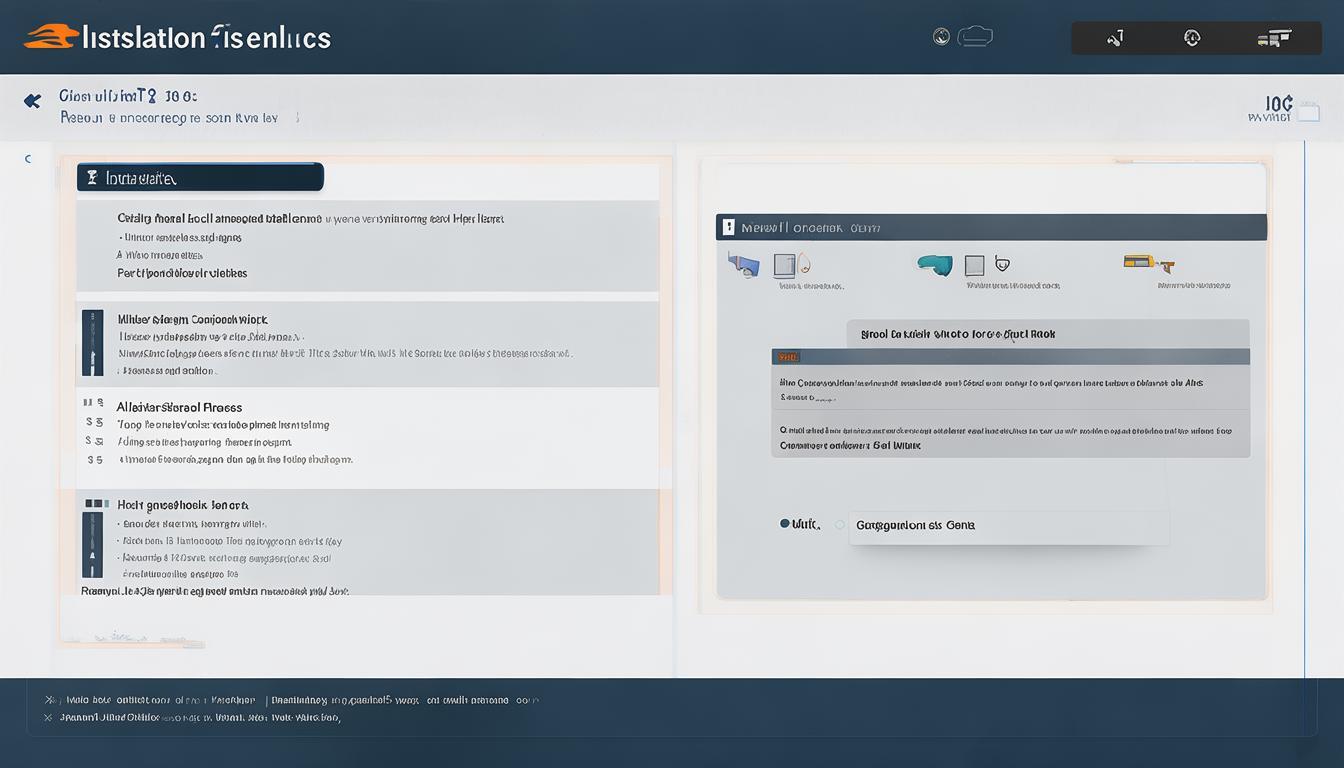The image size is (1344, 768).
Task: Open the dark dropdown header atop the left panel
Action: 200,178
